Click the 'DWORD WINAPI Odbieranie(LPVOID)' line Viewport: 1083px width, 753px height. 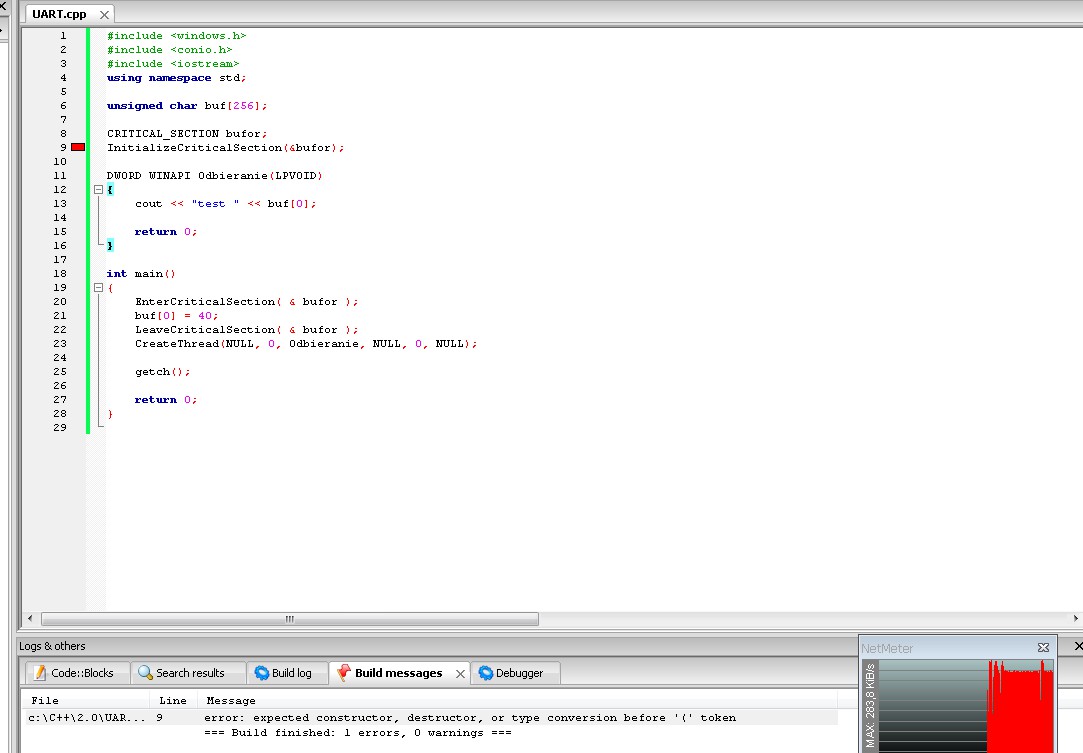(x=214, y=175)
